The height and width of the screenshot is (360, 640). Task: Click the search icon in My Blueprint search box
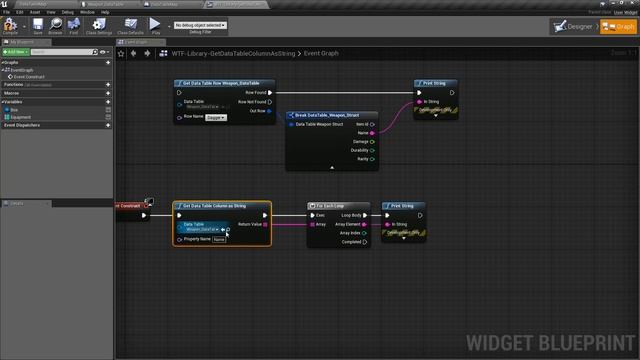(95, 52)
